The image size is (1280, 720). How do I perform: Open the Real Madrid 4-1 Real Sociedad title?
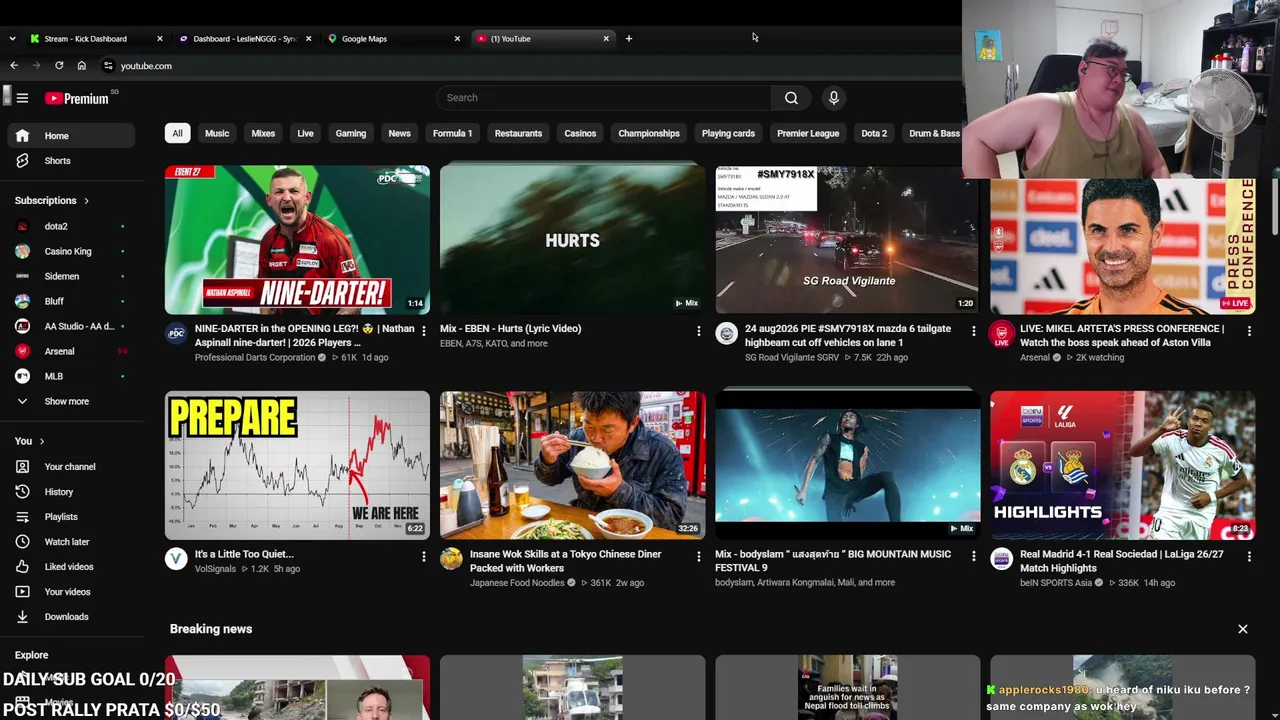1121,561
